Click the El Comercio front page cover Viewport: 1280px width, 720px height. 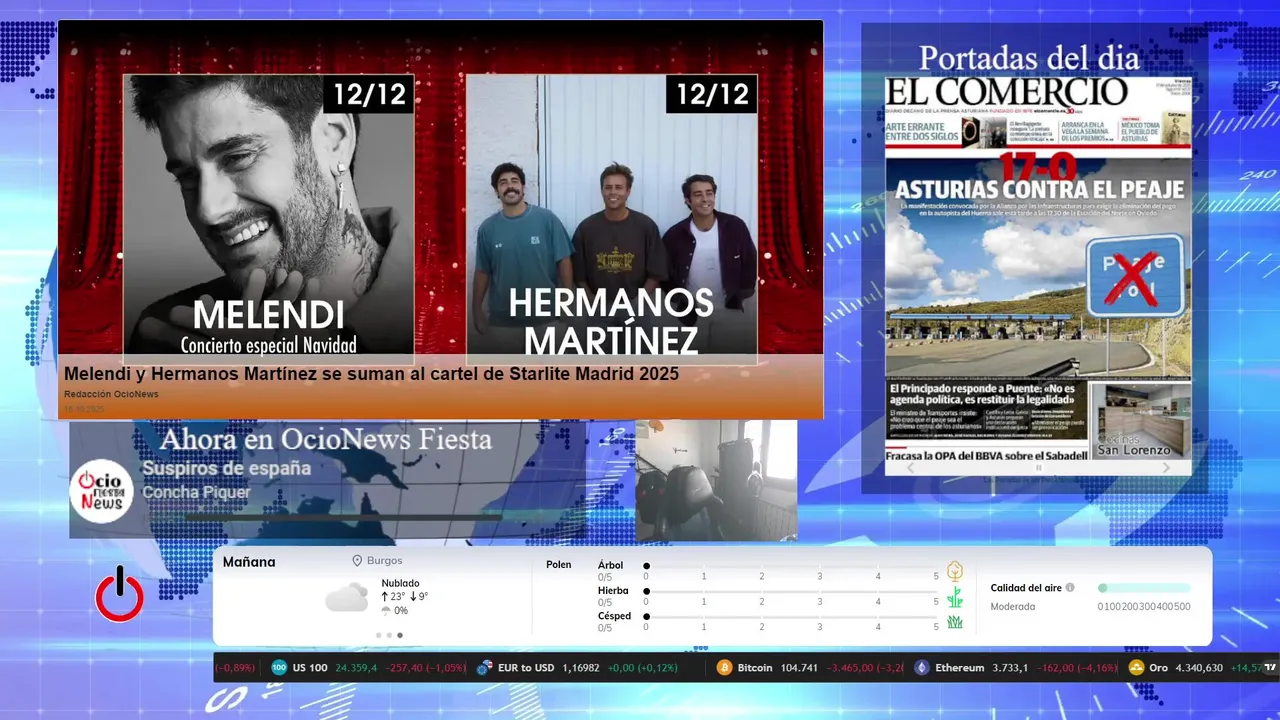1038,268
